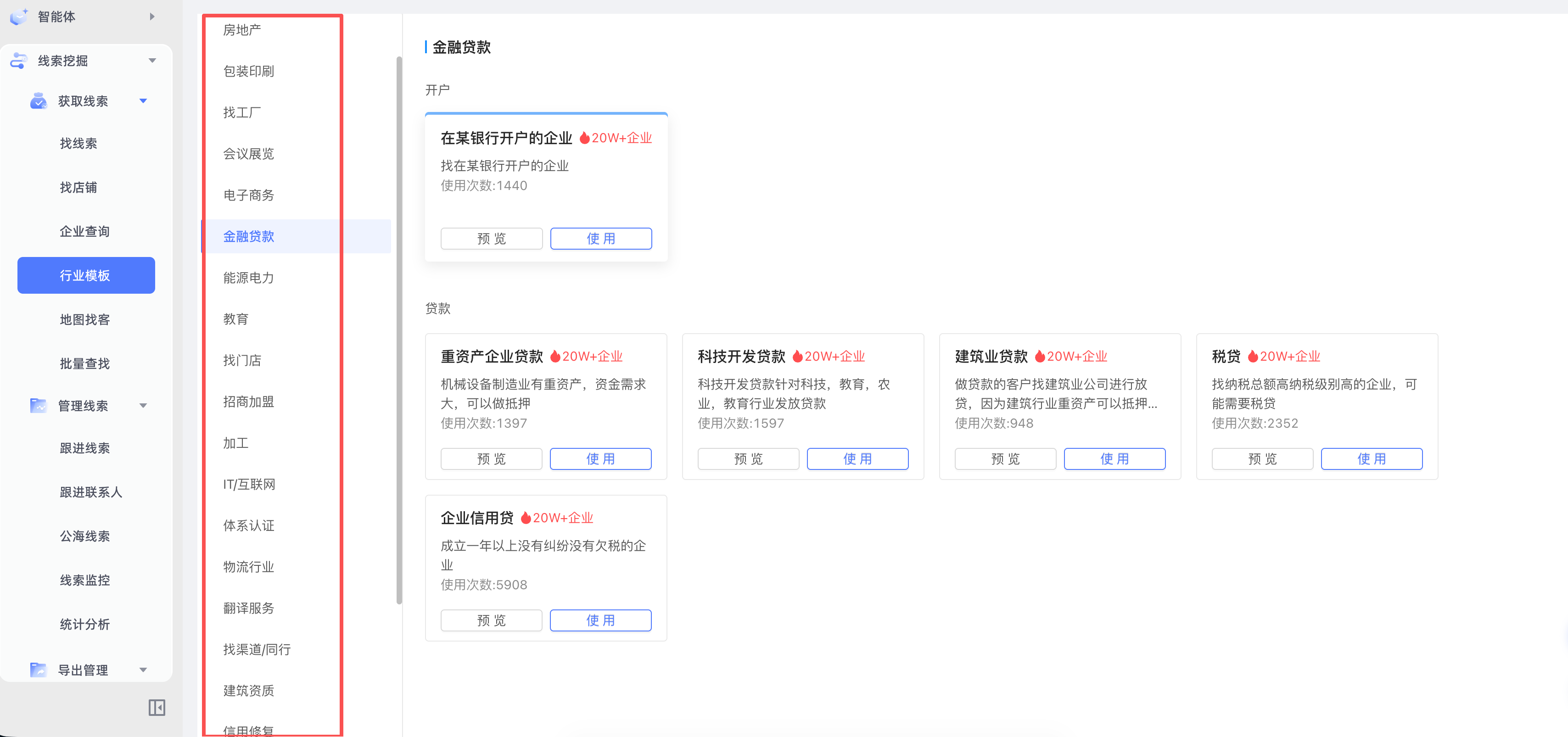Expand the 智能体 menu arrow
Viewport: 1568px width, 737px height.
[152, 17]
